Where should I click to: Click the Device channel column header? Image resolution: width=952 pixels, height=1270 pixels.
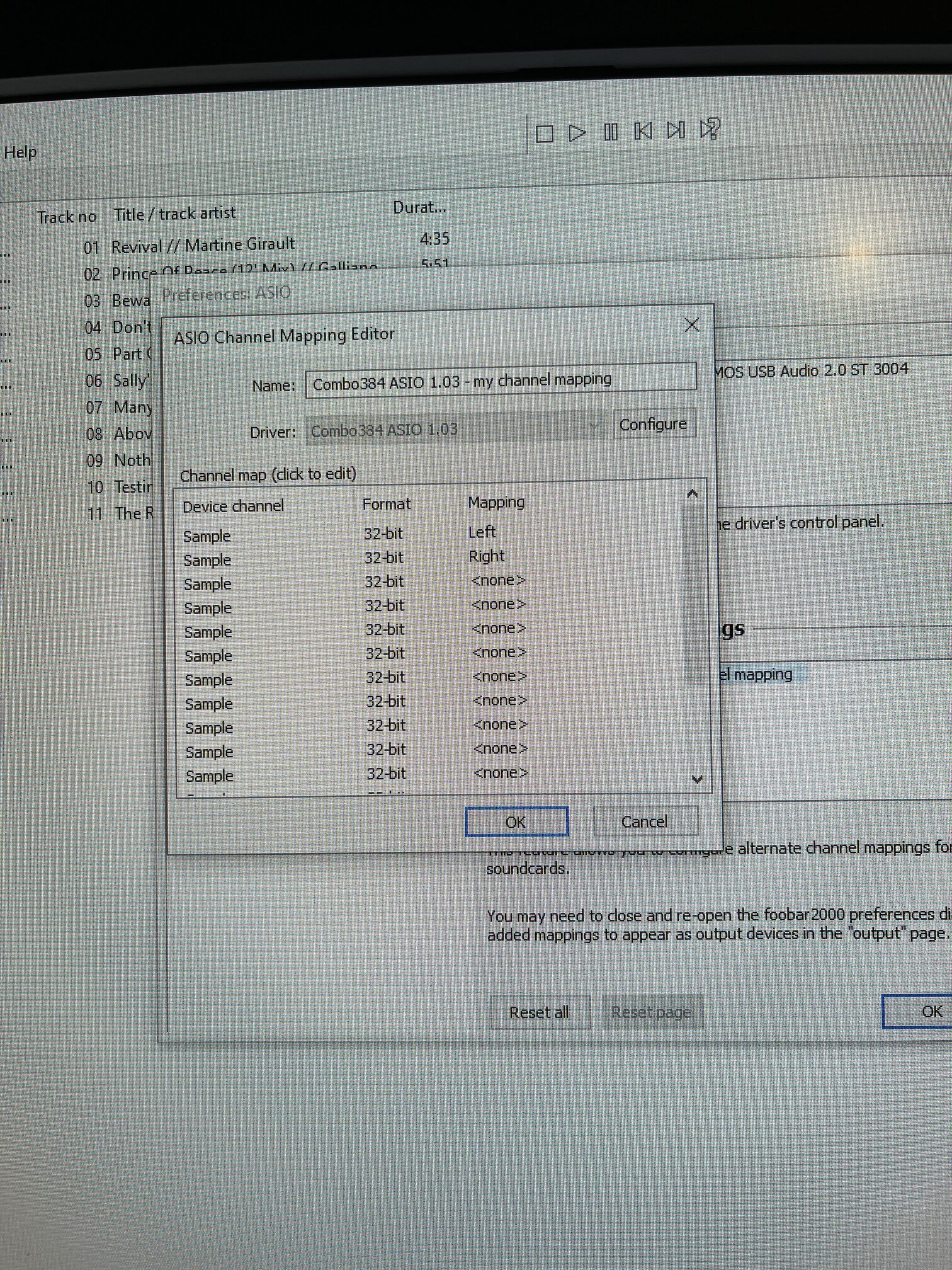233,506
